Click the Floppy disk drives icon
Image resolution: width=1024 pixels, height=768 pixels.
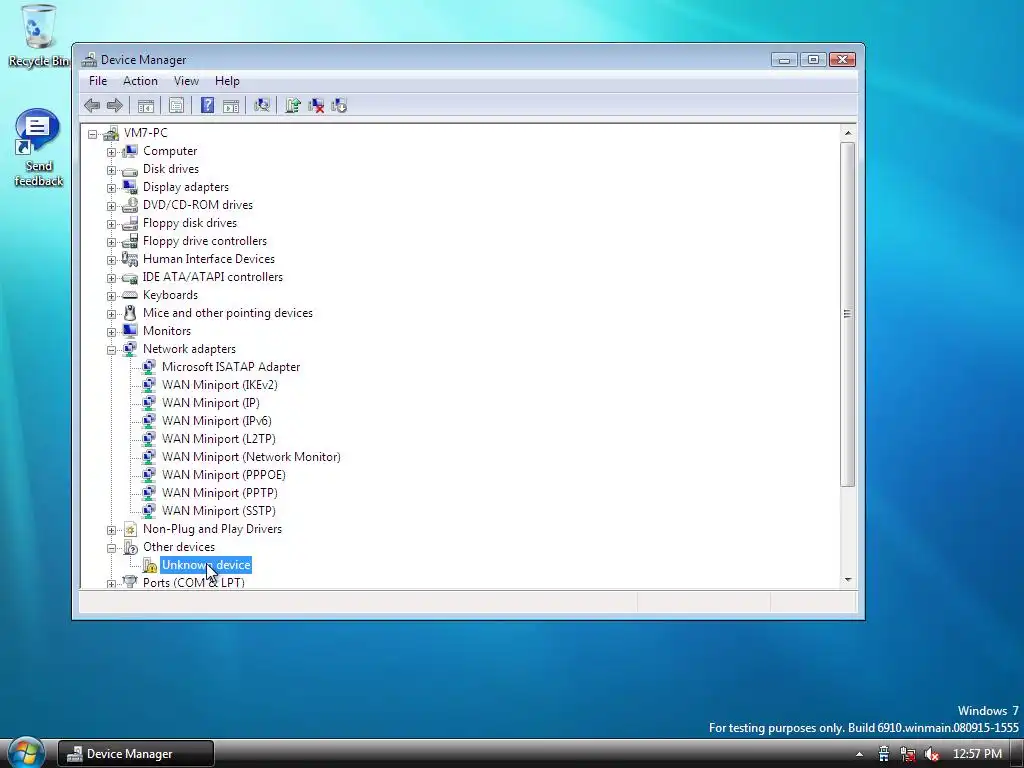pos(130,223)
